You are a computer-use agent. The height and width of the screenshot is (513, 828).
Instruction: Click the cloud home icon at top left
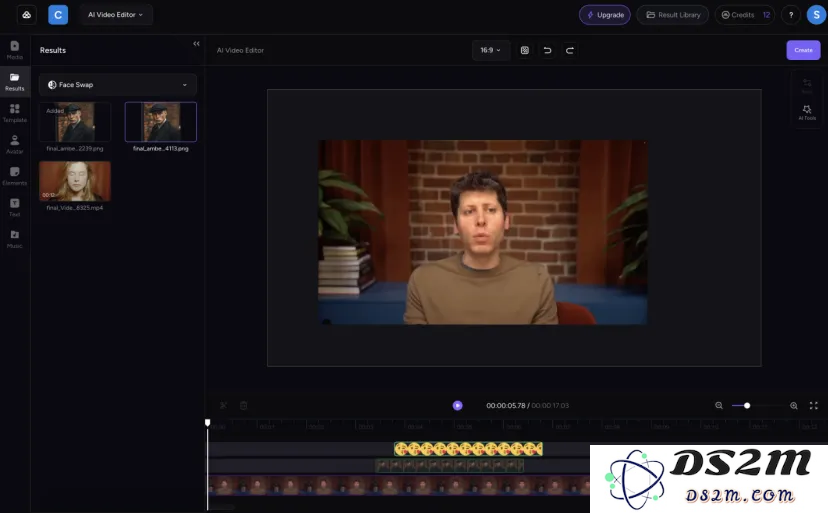[26, 15]
